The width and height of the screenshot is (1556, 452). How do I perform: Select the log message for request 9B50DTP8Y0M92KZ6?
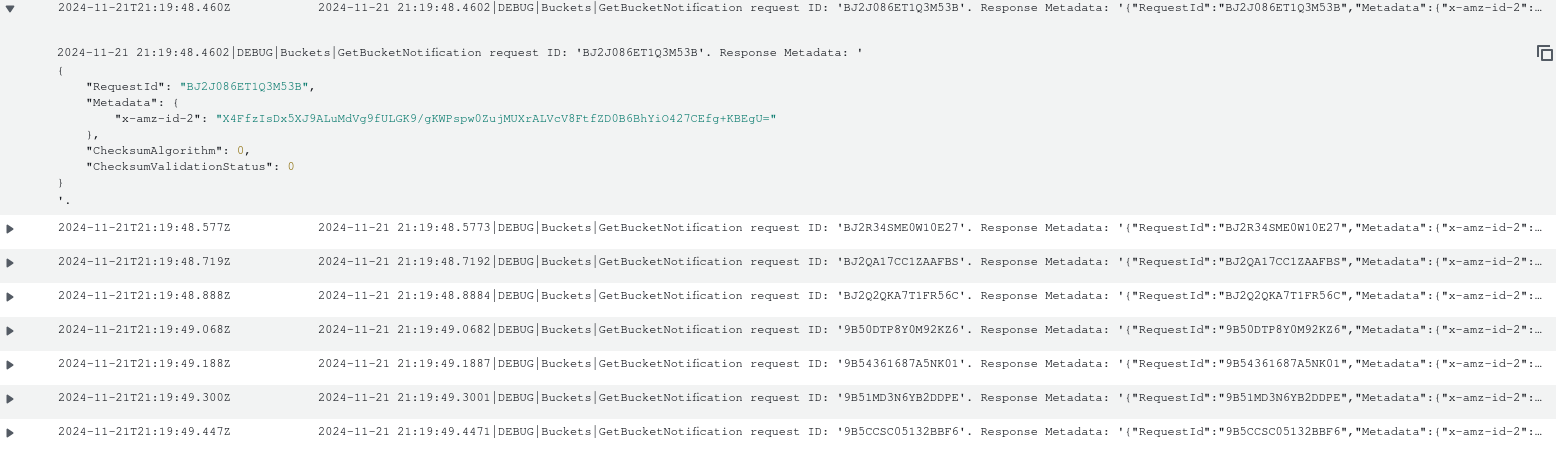[936, 330]
